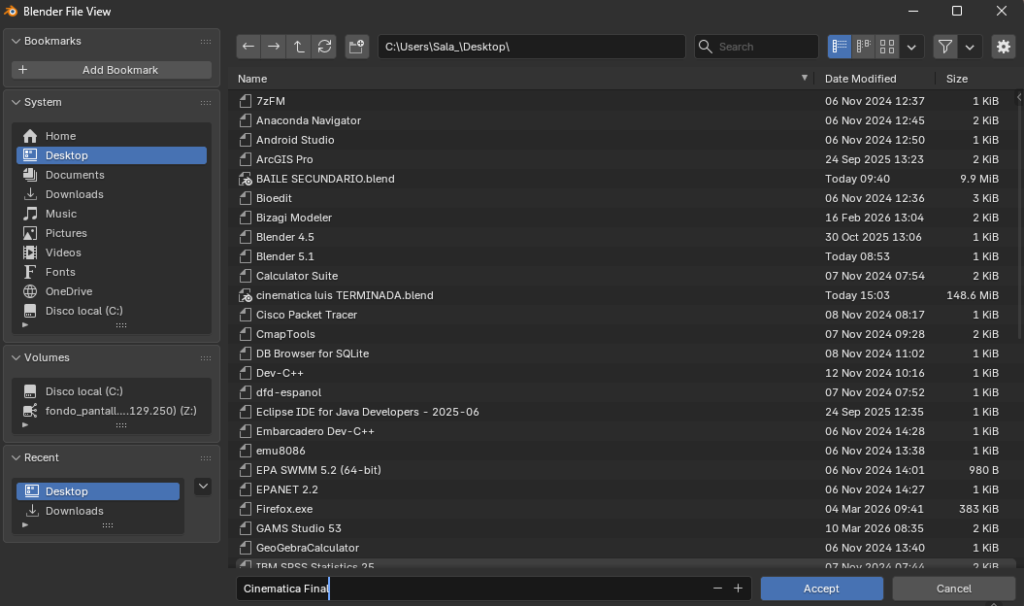1024x606 pixels.
Task: Create a new directory
Action: coord(356,46)
